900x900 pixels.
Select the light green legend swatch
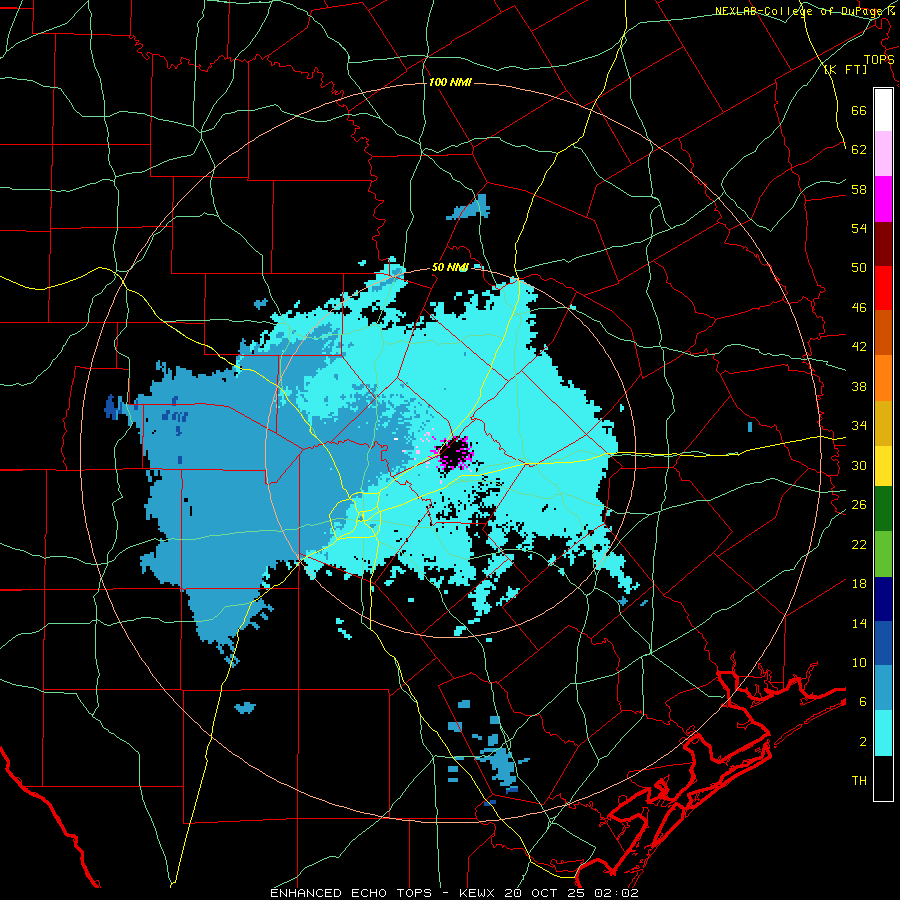click(883, 554)
